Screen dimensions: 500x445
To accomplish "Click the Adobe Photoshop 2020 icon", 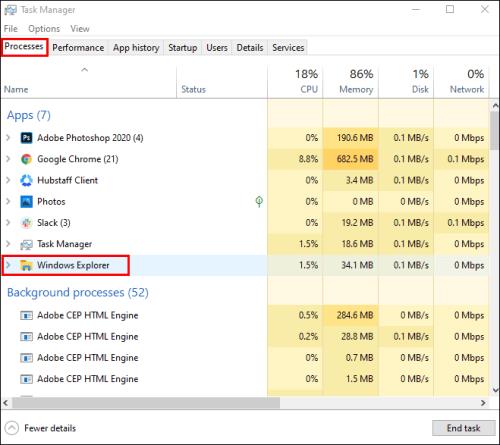I will tap(26, 138).
